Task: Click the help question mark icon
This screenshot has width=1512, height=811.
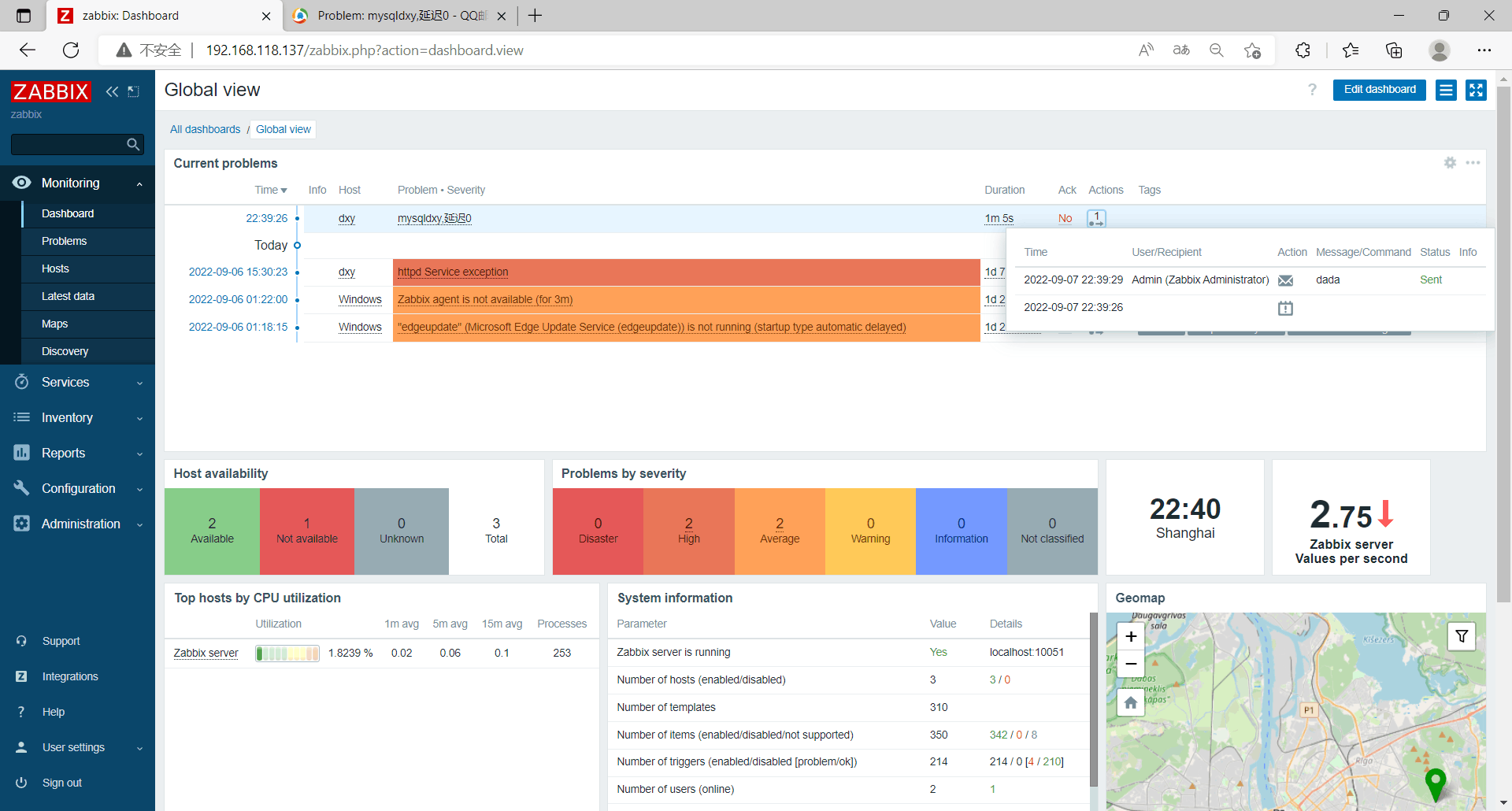Action: click(x=1312, y=90)
